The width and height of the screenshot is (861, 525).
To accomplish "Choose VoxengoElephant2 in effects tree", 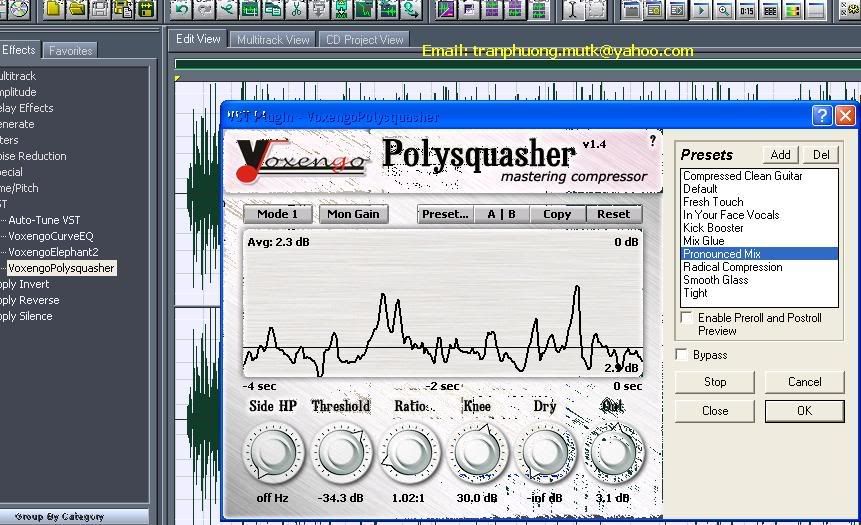I will coord(53,252).
